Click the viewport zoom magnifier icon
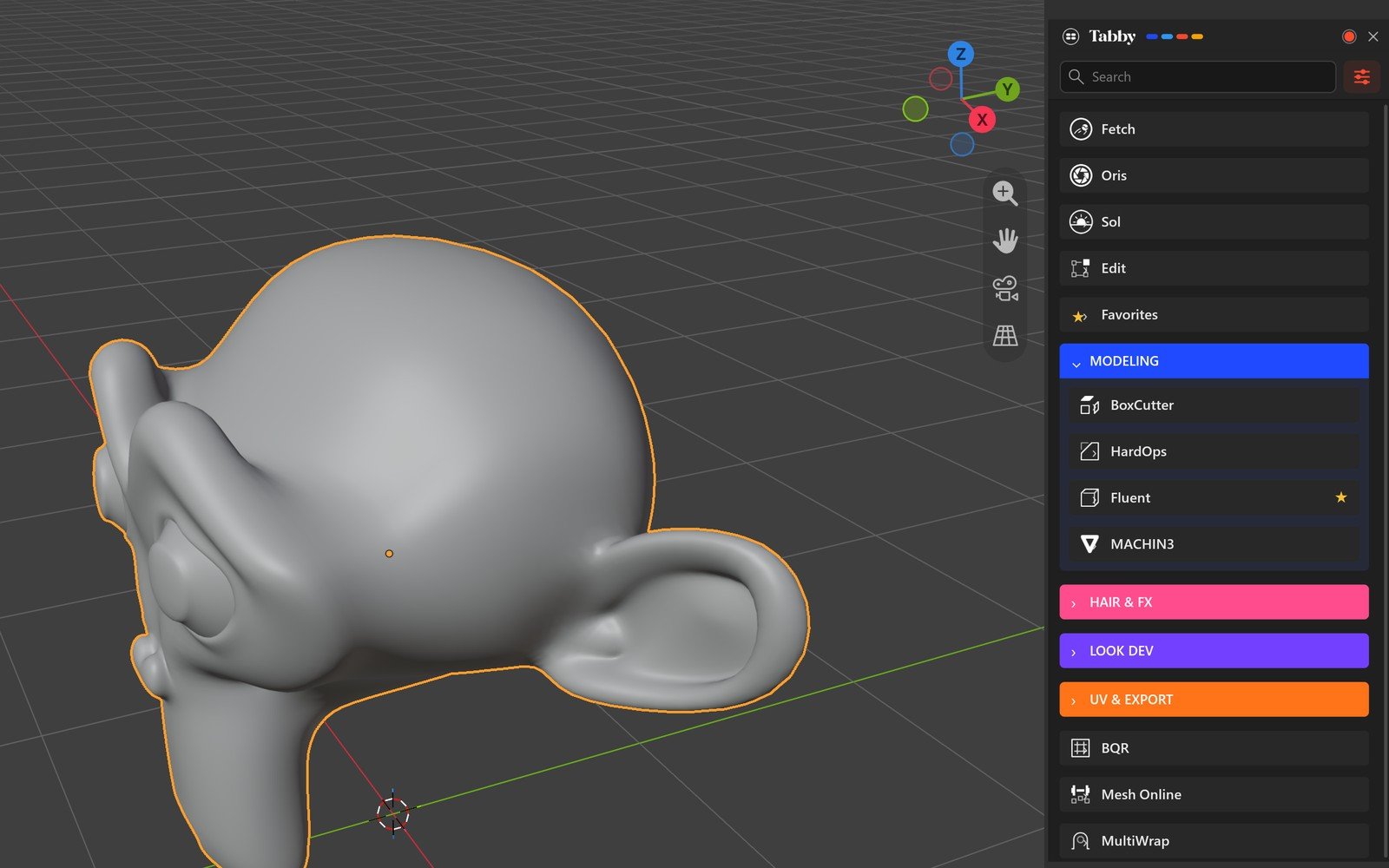 [x=1005, y=194]
